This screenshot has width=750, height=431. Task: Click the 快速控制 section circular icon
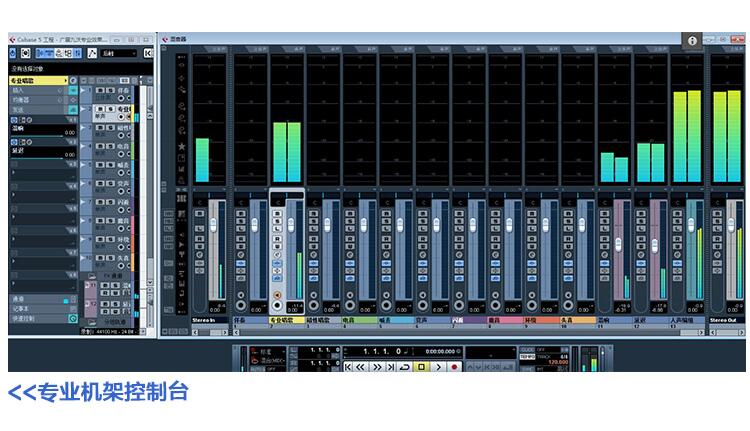click(x=73, y=318)
